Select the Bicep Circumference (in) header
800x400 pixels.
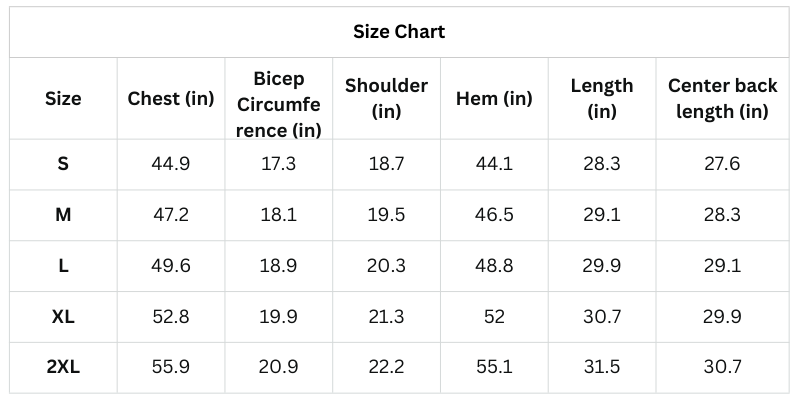(x=279, y=104)
